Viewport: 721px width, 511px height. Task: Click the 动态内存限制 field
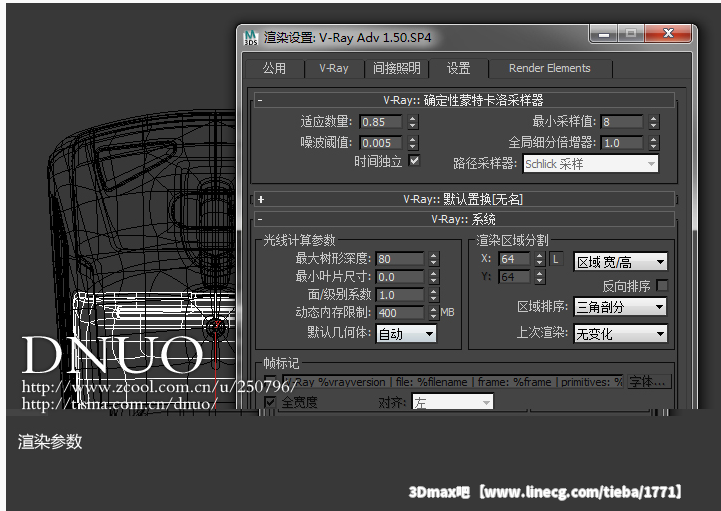coord(400,313)
